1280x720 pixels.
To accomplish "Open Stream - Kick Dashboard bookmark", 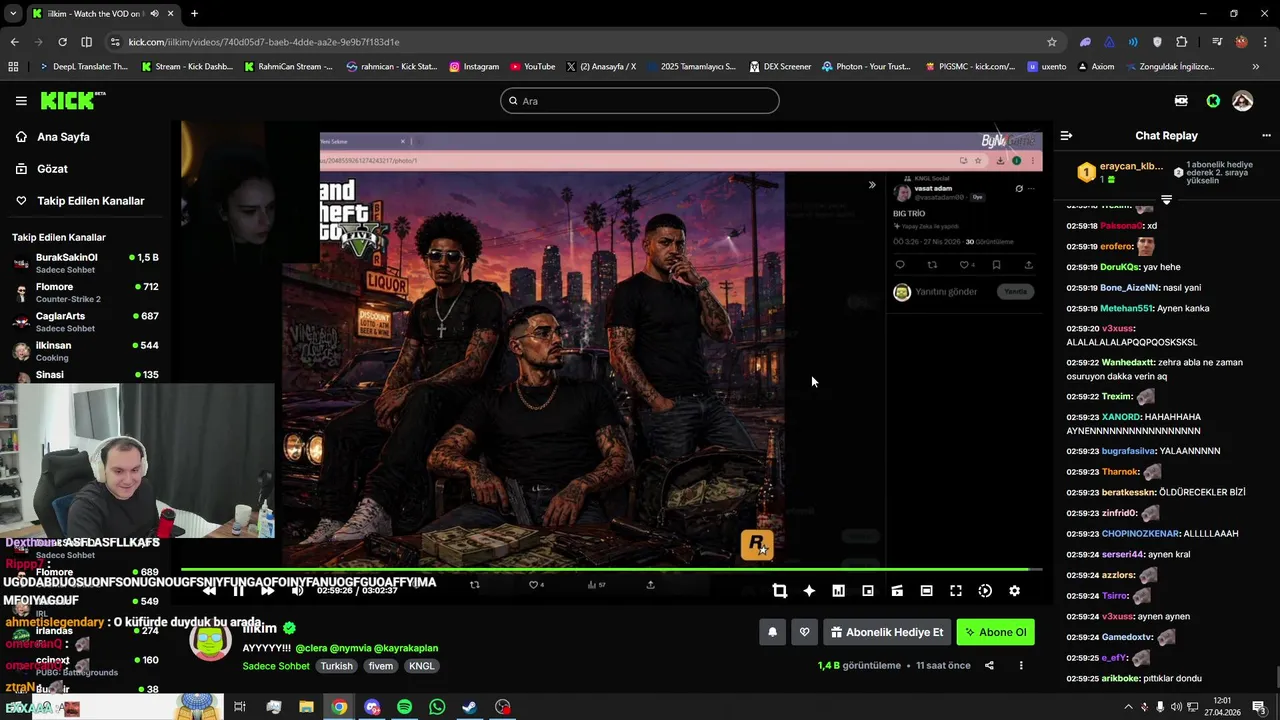I will click(x=187, y=67).
